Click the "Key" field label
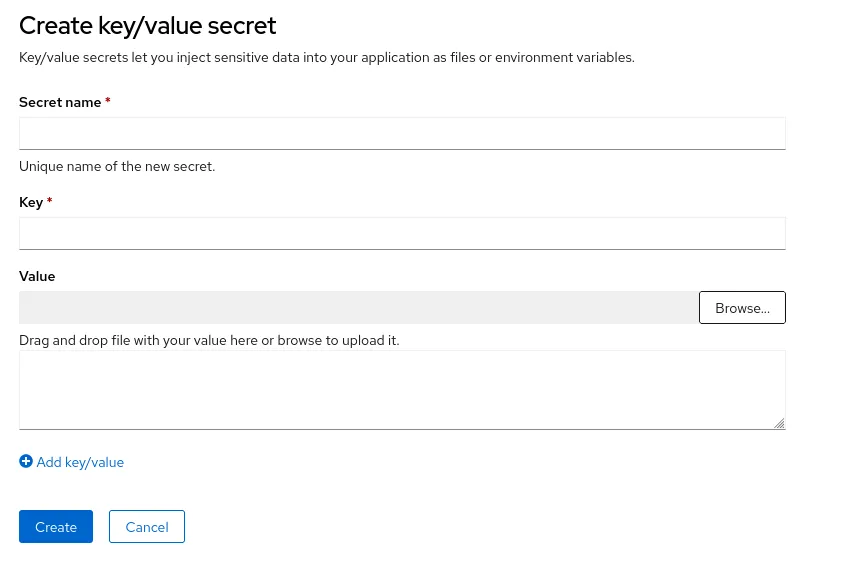Image resolution: width=844 pixels, height=574 pixels. pos(31,202)
